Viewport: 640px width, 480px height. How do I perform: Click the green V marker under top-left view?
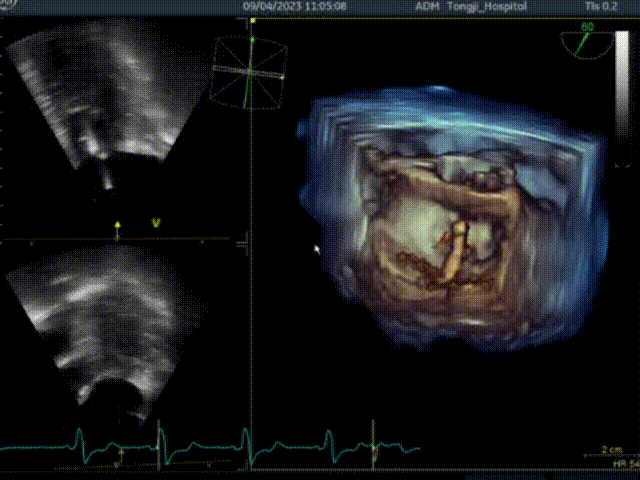coord(155,222)
